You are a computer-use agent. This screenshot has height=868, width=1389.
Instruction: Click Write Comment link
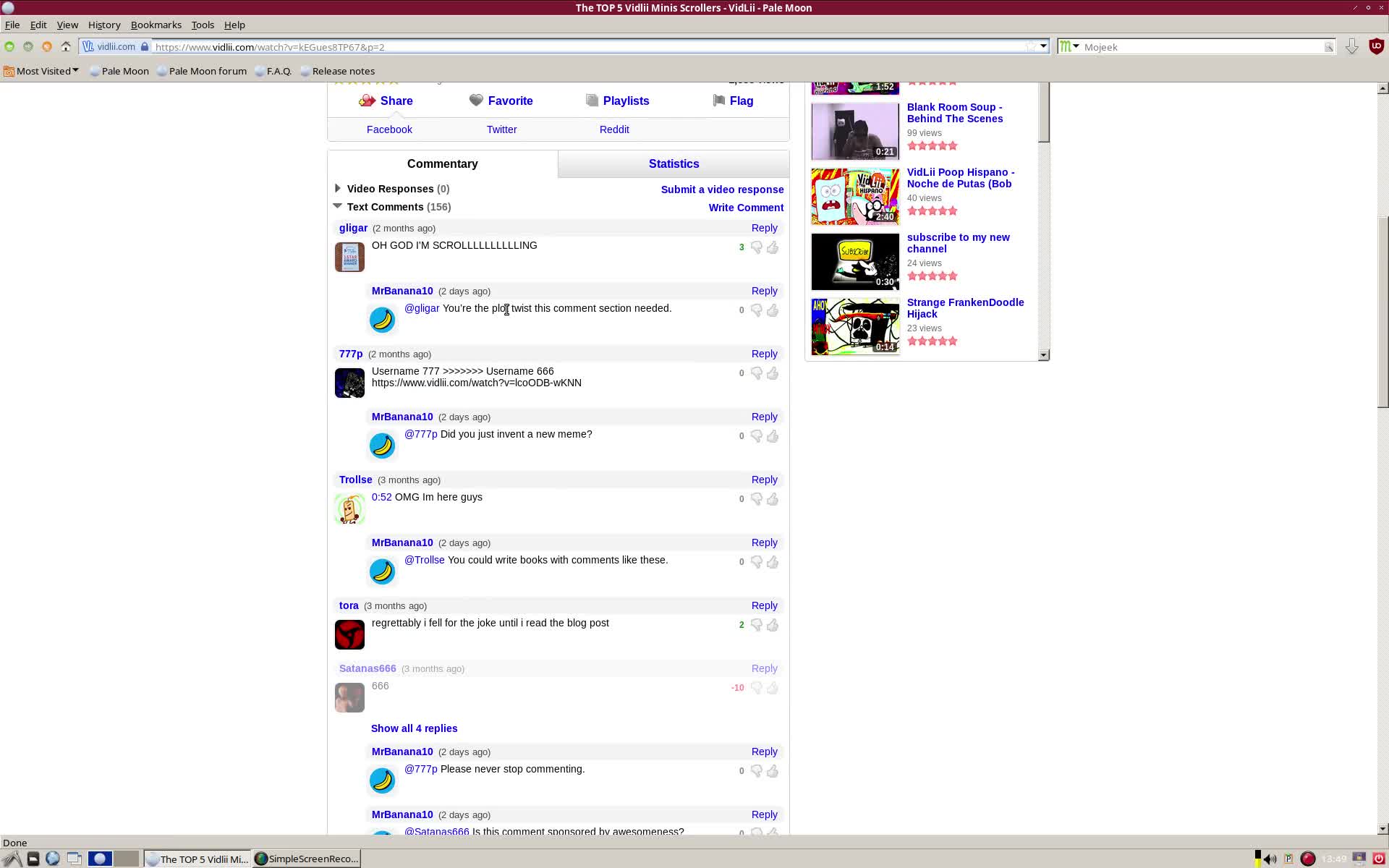coord(746,208)
